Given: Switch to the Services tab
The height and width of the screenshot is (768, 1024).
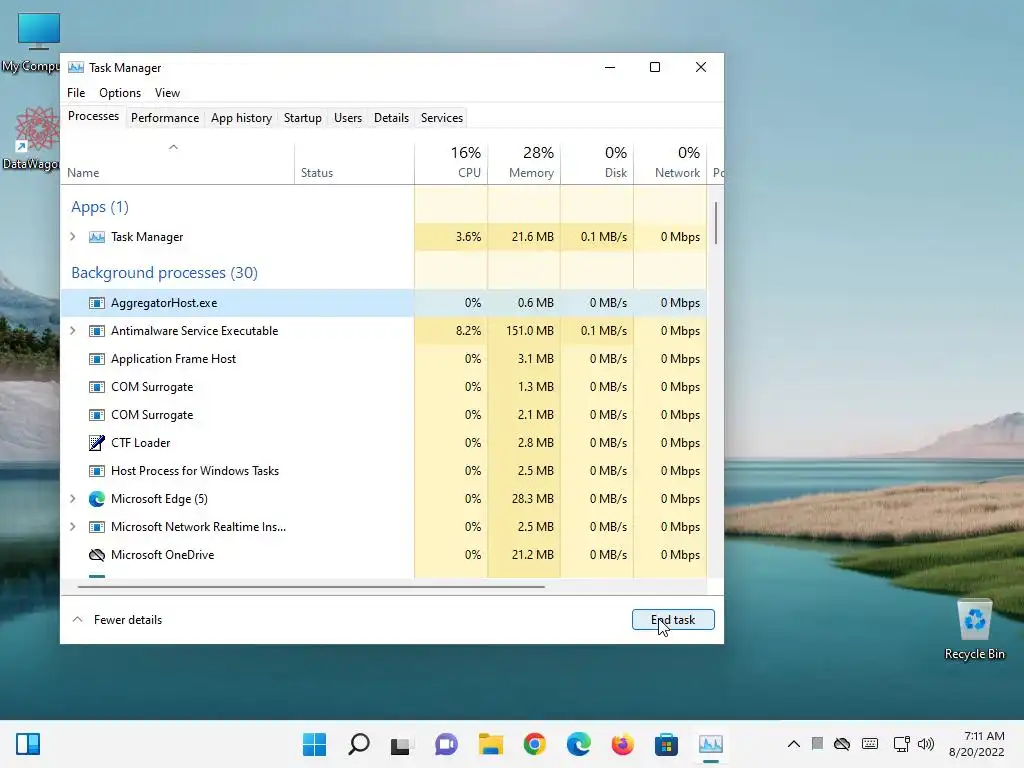Looking at the screenshot, I should [x=441, y=118].
